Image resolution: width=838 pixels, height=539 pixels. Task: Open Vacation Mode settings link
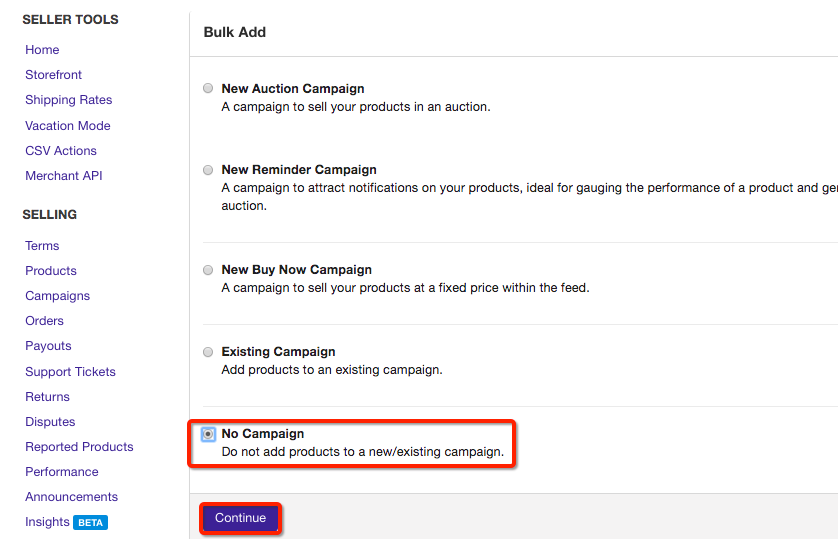(68, 126)
